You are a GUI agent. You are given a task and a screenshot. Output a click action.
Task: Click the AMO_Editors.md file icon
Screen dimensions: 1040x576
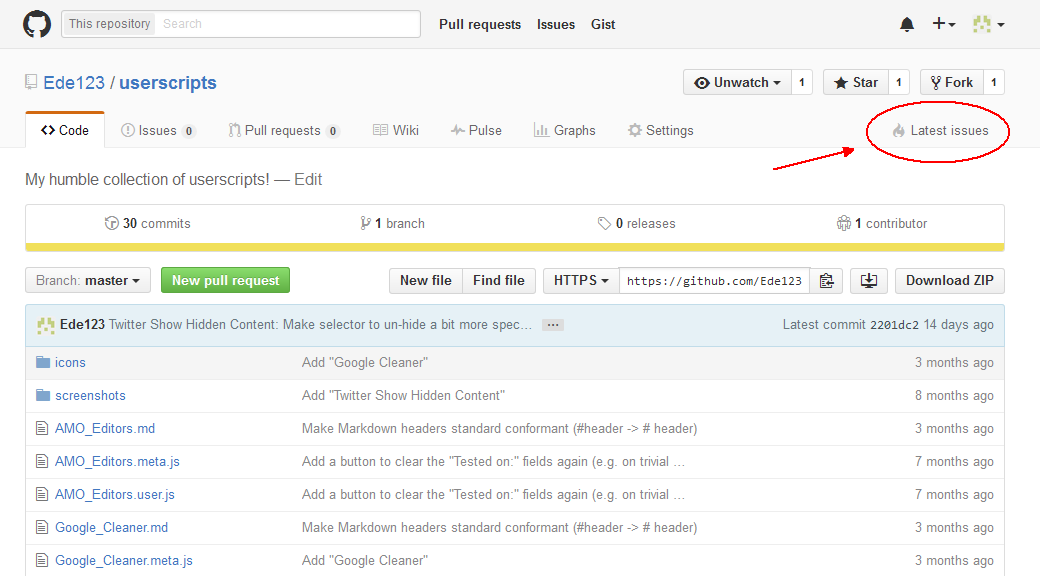pos(42,429)
